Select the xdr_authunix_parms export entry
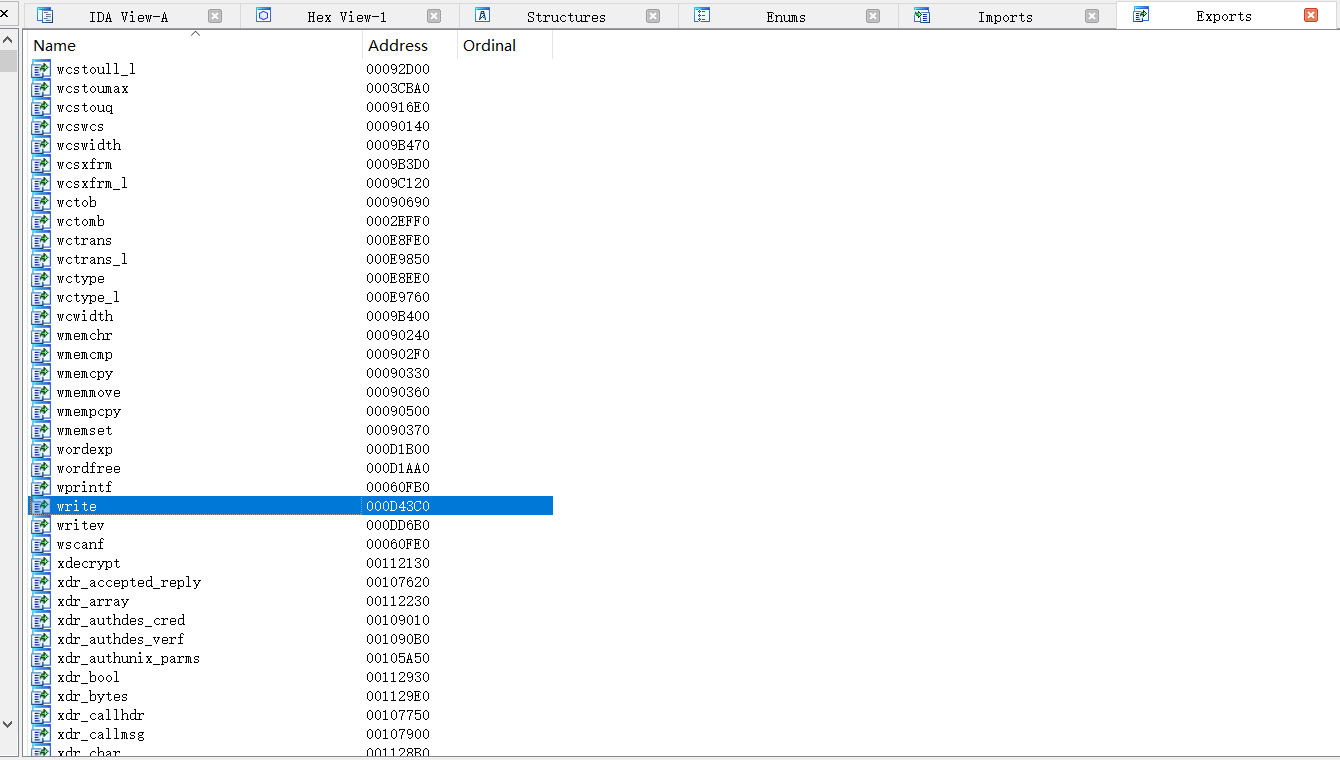Viewport: 1340px width, 760px height. point(128,658)
